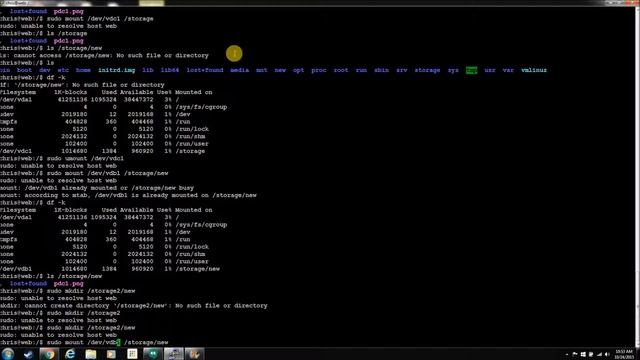This screenshot has height=360, width=640.
Task: Click the srv directory in ls output
Action: (402, 70)
